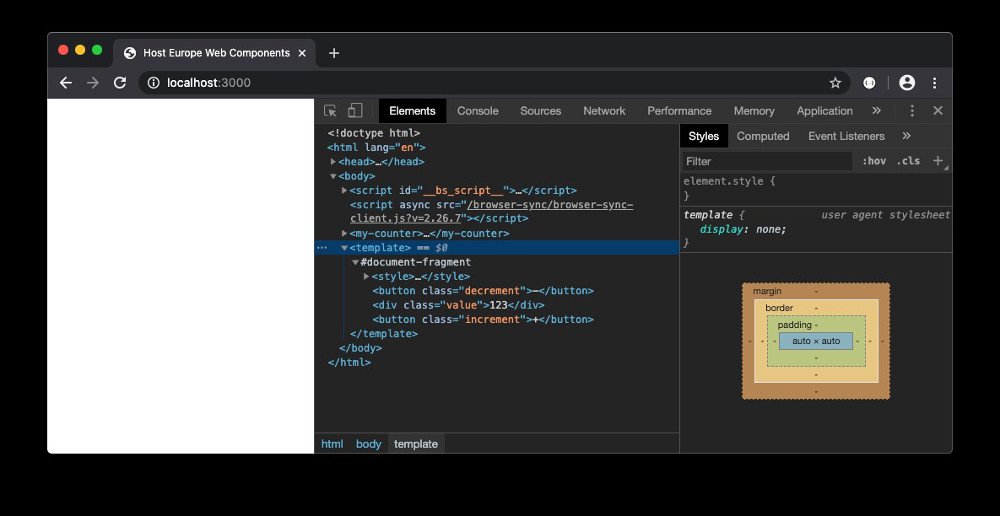This screenshot has width=1000, height=516.
Task: Select the Host Europe Web Components tab
Action: point(214,53)
